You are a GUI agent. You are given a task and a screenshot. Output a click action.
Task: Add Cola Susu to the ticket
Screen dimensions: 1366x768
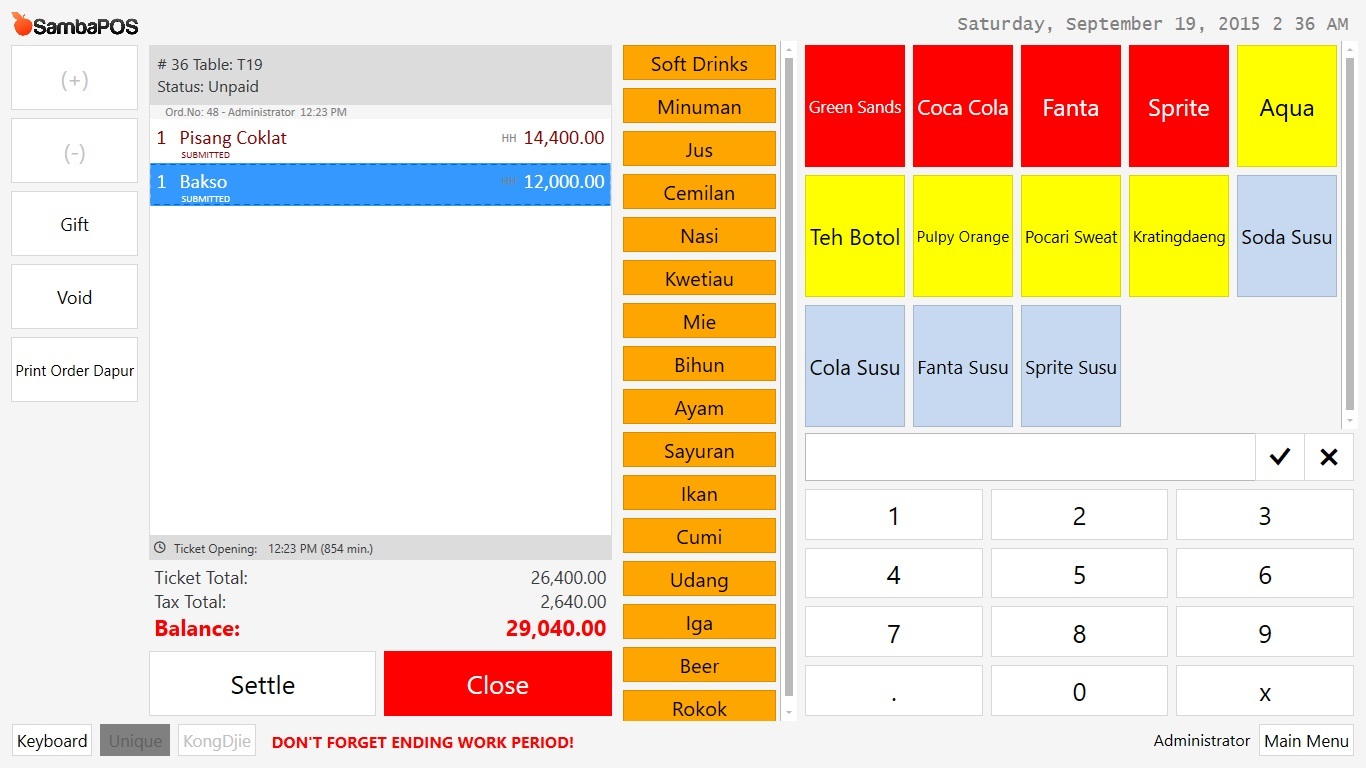(855, 366)
